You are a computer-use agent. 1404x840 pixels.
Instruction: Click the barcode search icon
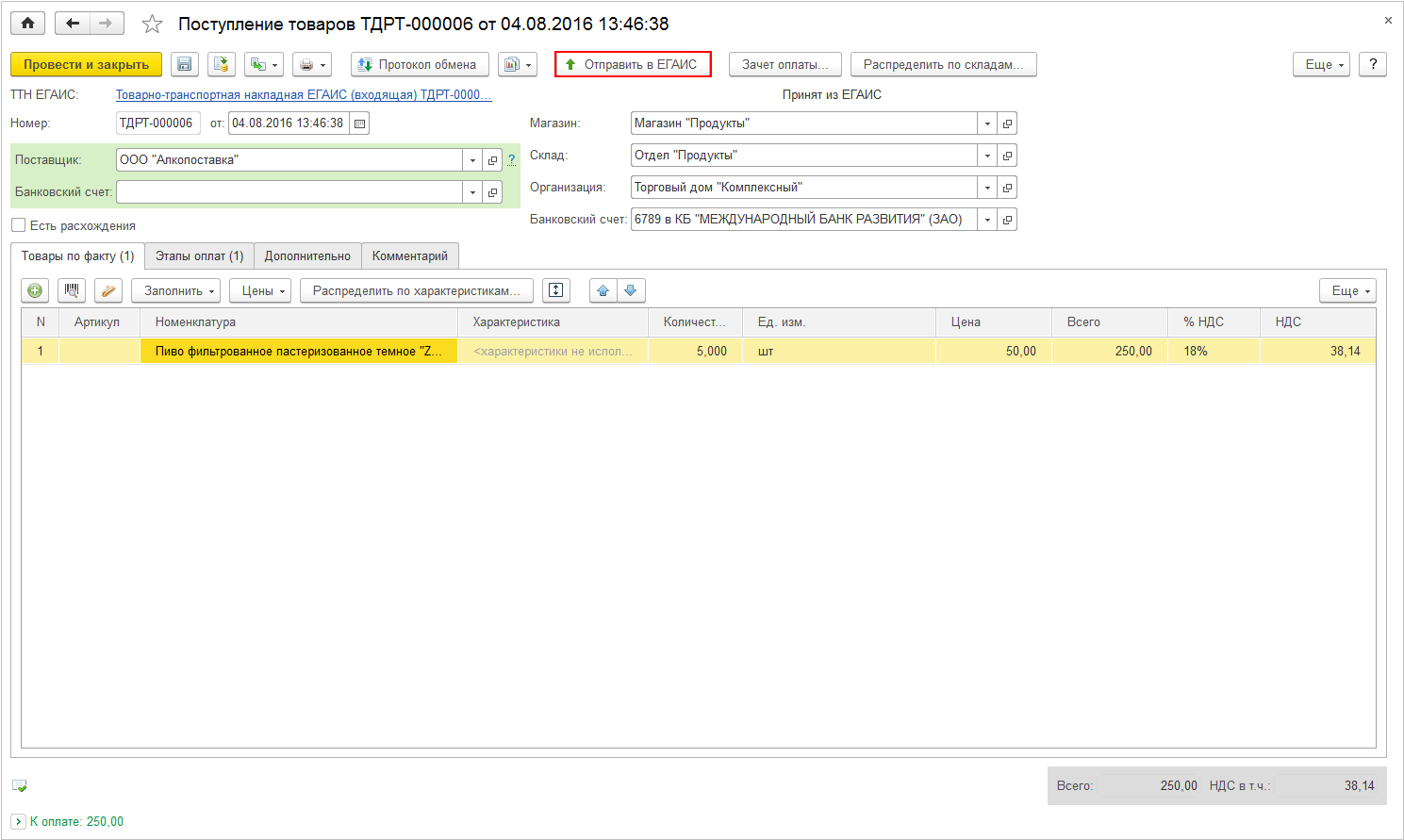[72, 290]
